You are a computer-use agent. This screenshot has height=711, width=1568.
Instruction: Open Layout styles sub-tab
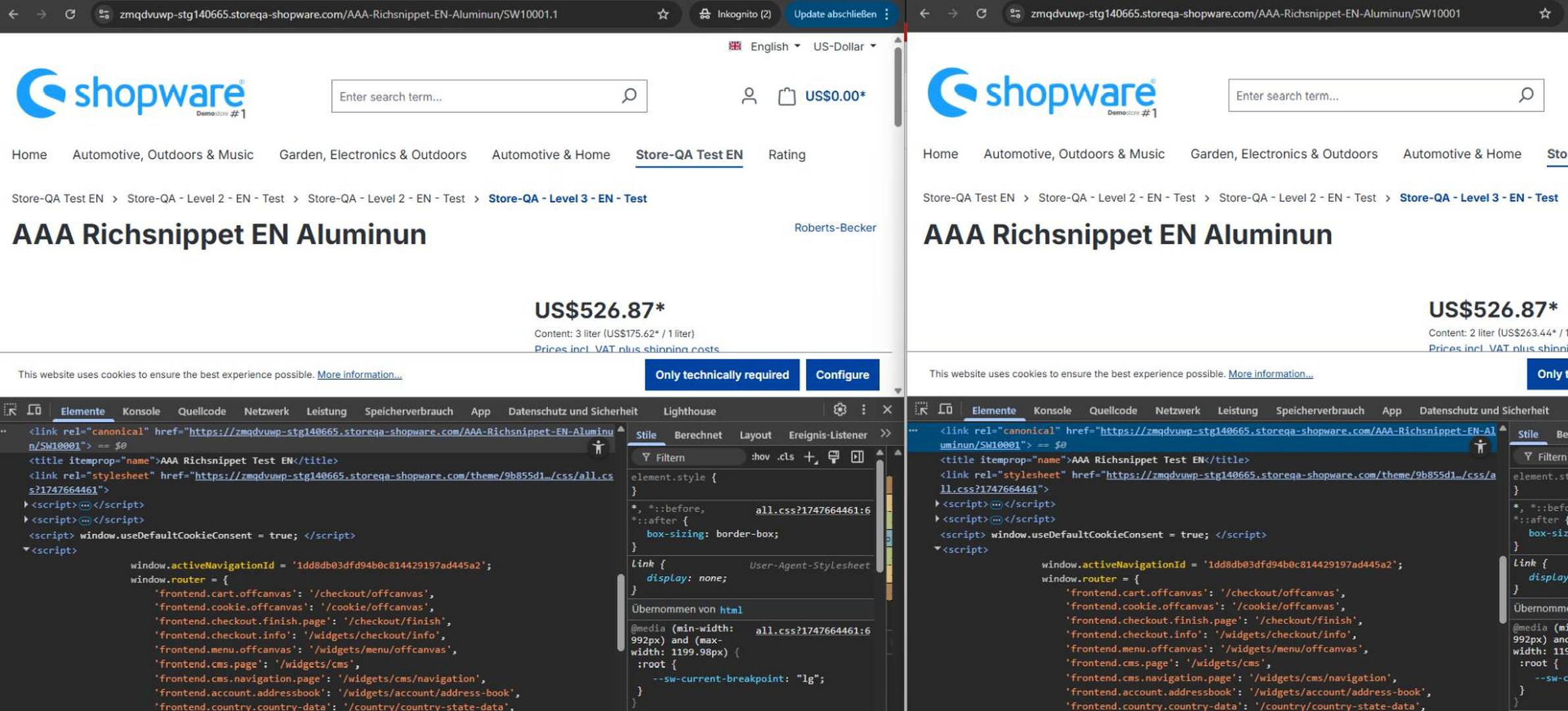(755, 434)
